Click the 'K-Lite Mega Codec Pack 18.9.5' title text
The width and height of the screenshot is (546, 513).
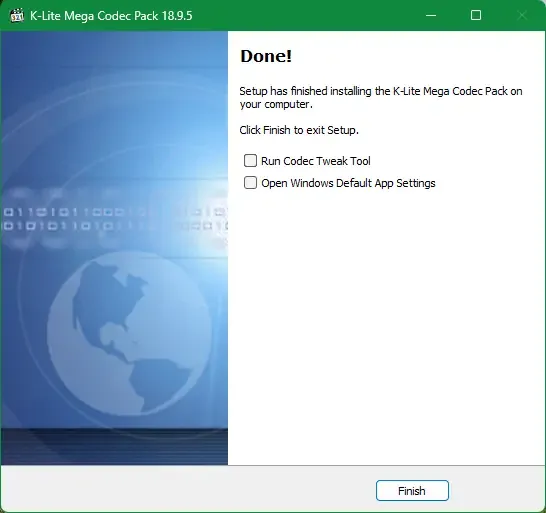pyautogui.click(x=111, y=16)
